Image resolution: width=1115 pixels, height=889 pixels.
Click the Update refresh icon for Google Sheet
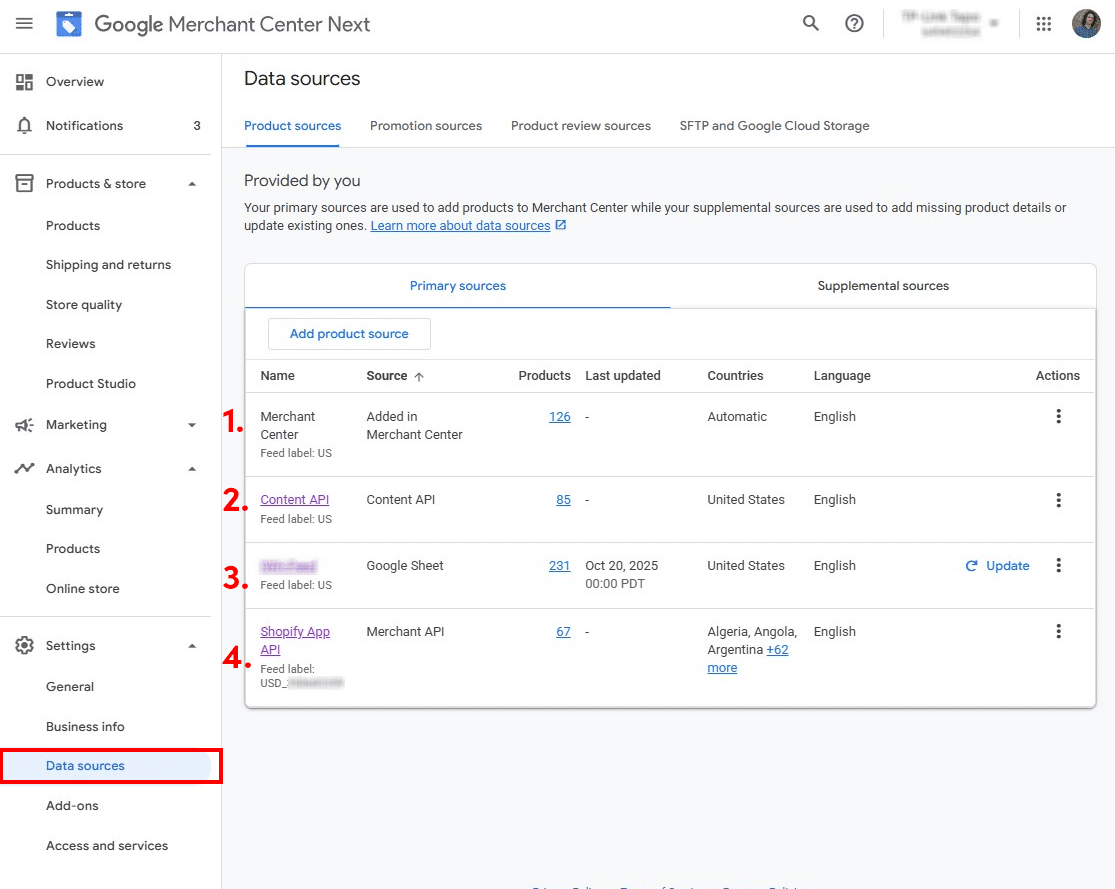pos(971,565)
